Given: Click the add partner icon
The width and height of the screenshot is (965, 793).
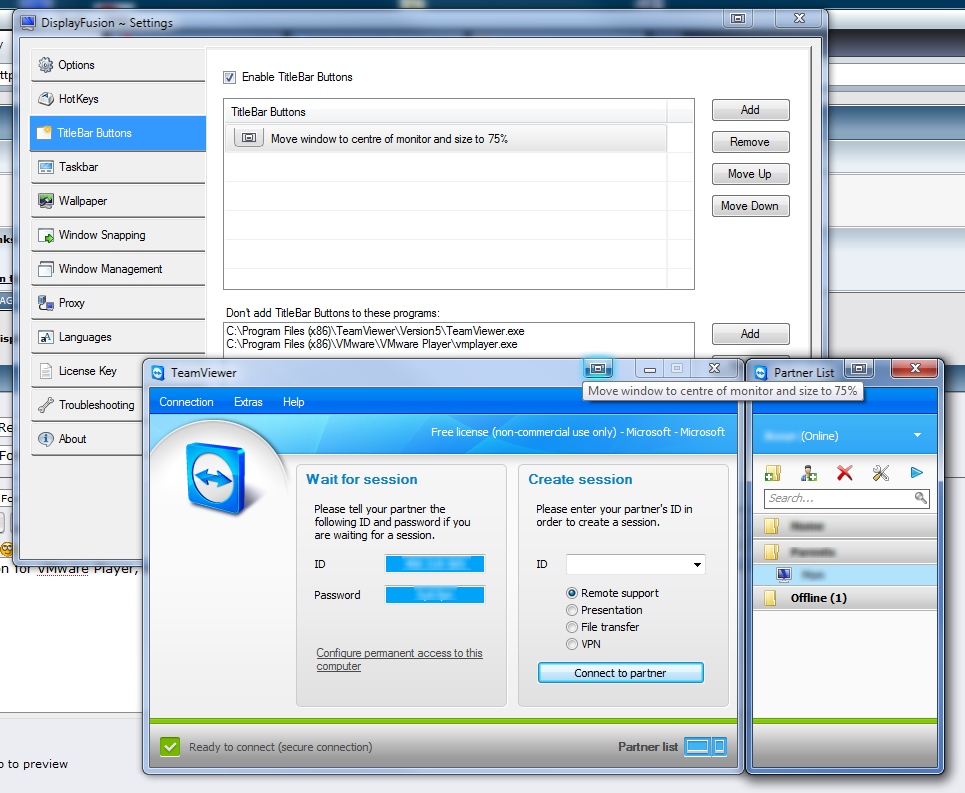Looking at the screenshot, I should click(x=809, y=473).
